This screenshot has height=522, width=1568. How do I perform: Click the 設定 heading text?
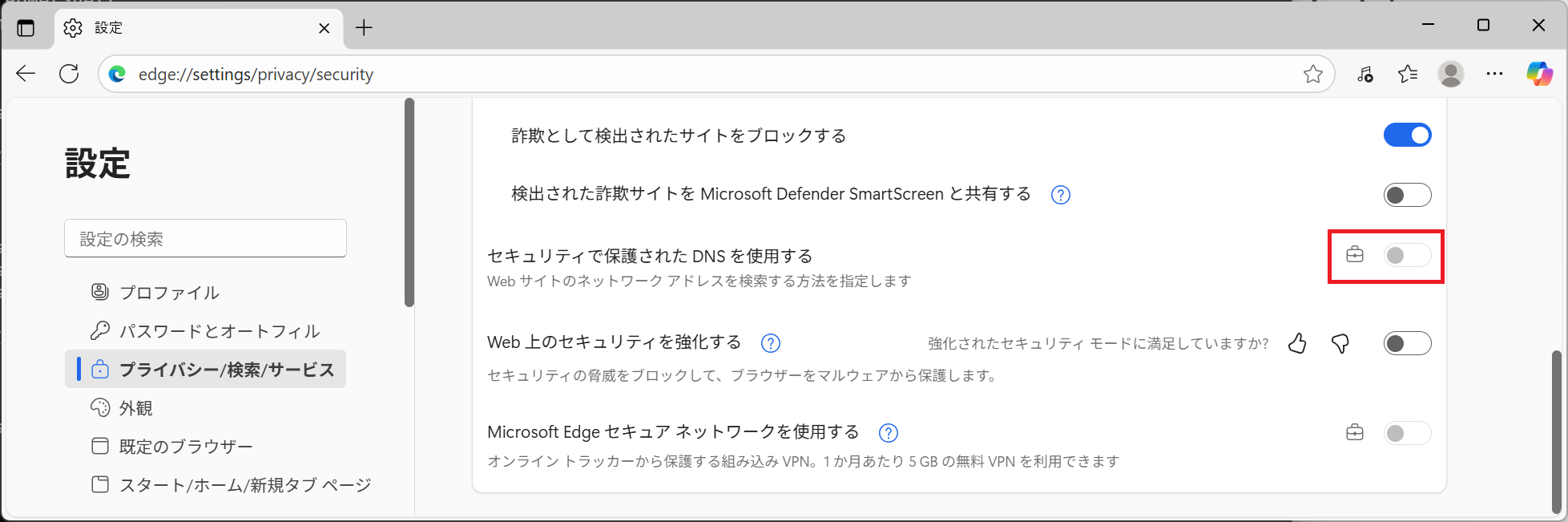point(98,164)
